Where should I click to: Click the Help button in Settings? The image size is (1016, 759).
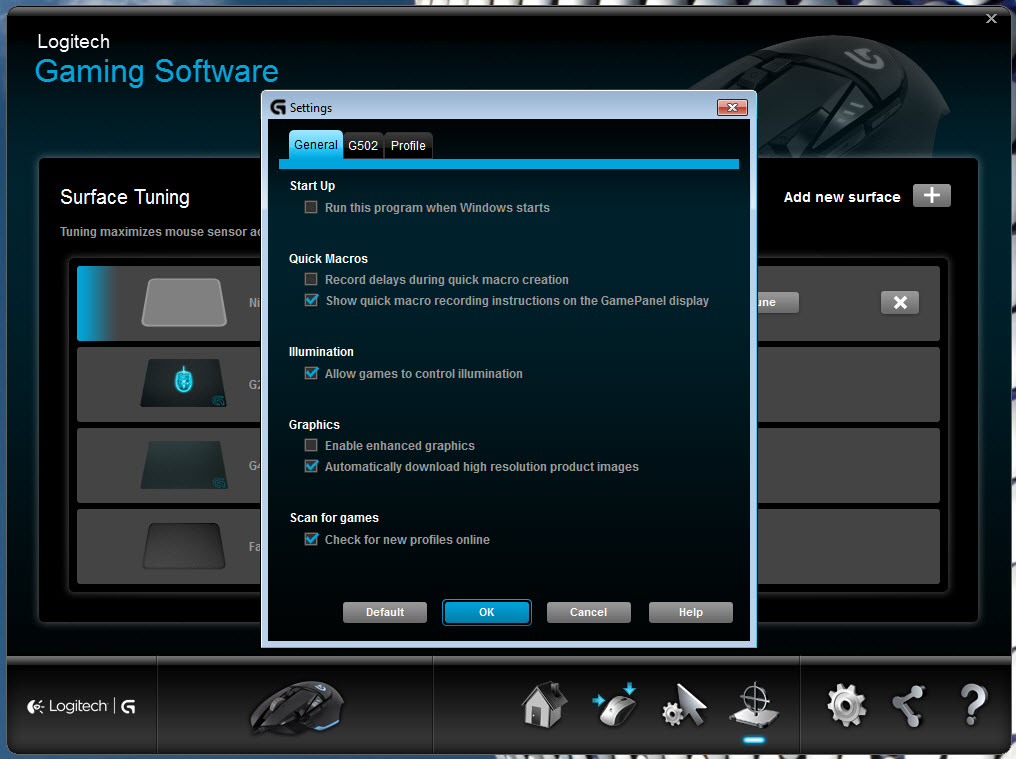[691, 613]
